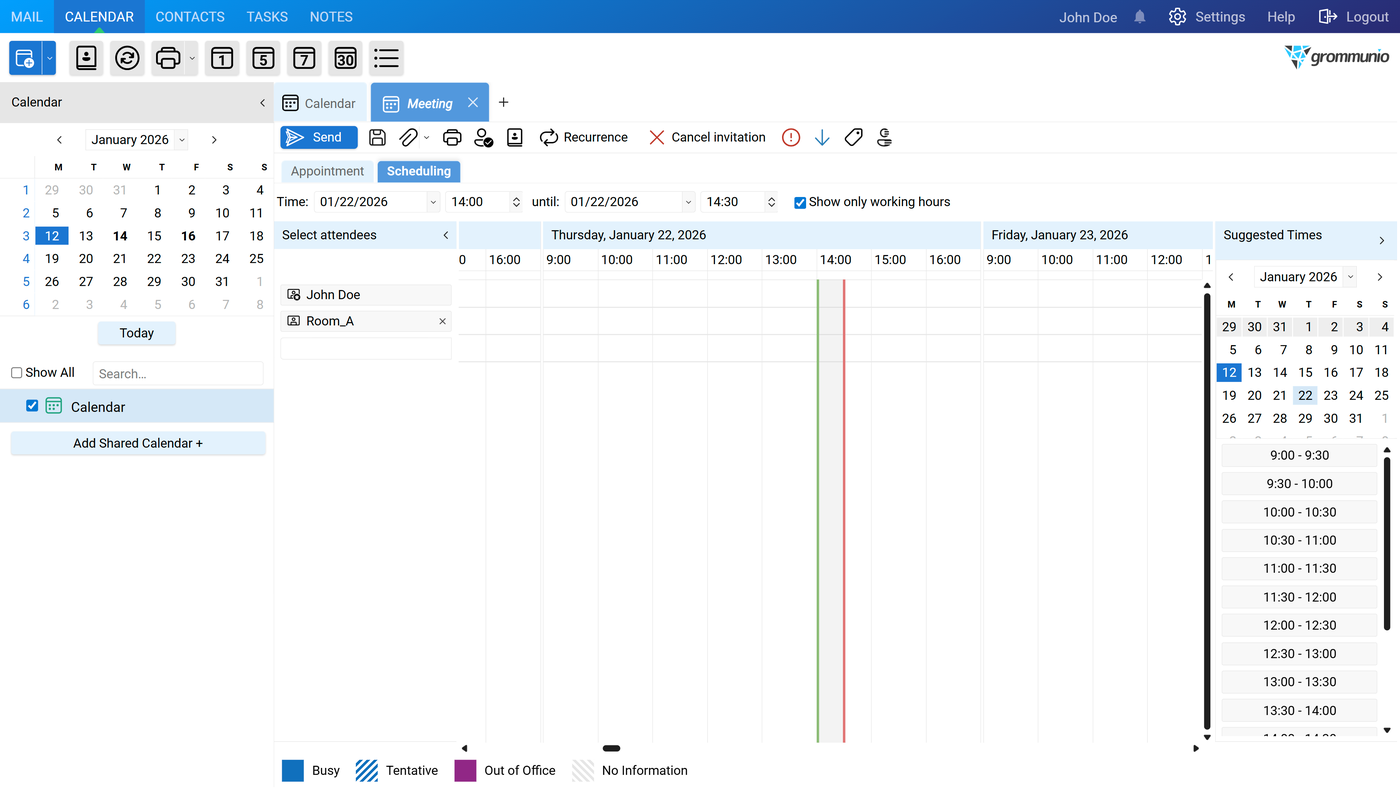Collapse the Suggested Times panel chevron
This screenshot has width=1400, height=788.
click(1382, 240)
